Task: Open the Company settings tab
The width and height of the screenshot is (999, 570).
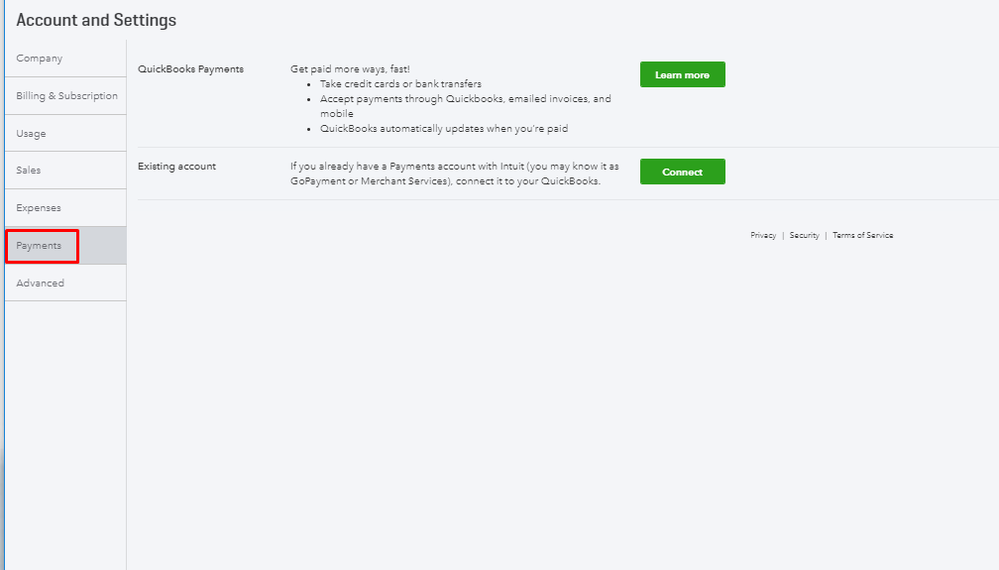Action: [x=39, y=59]
